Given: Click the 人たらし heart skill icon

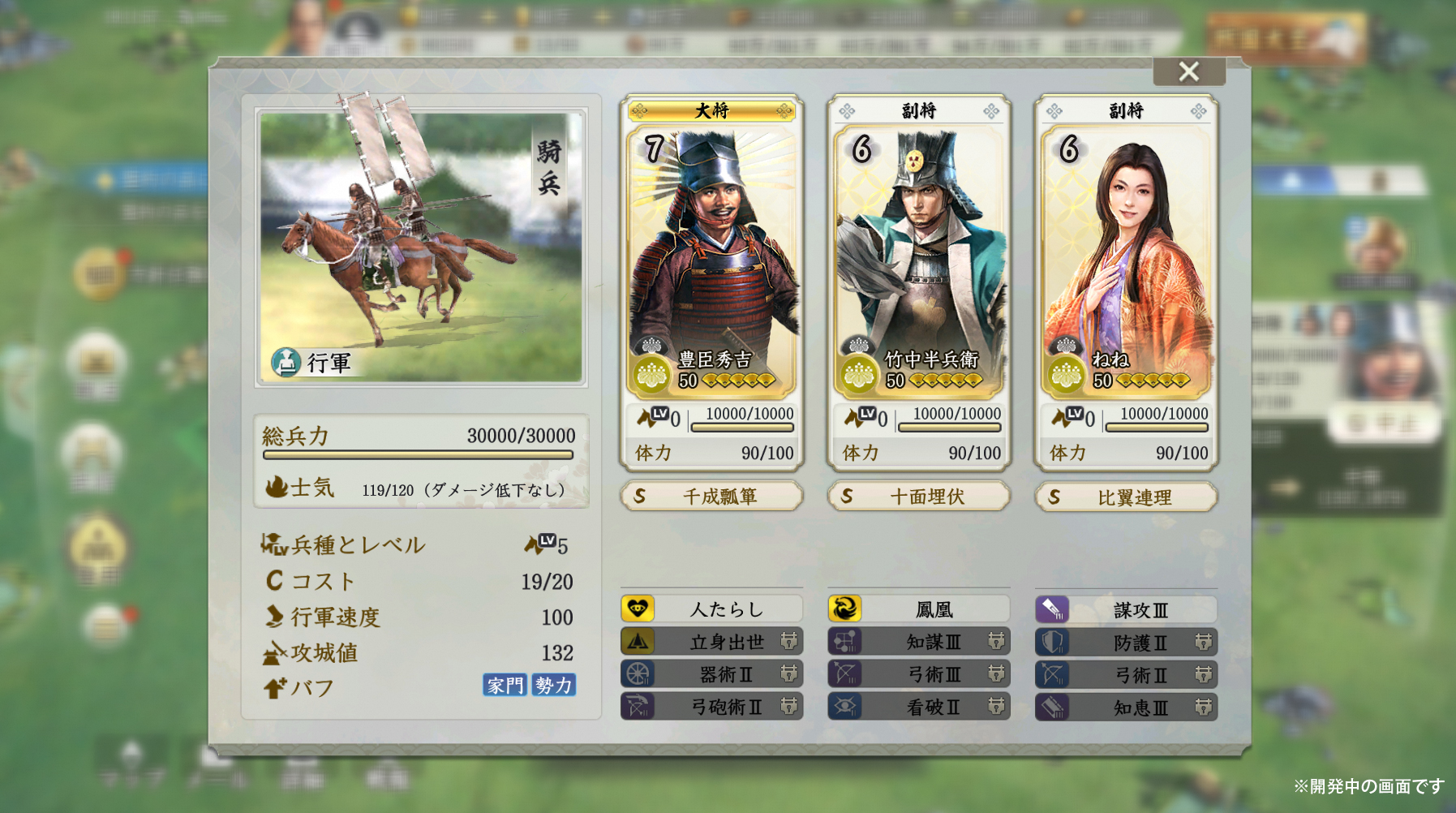Looking at the screenshot, I should tap(638, 609).
